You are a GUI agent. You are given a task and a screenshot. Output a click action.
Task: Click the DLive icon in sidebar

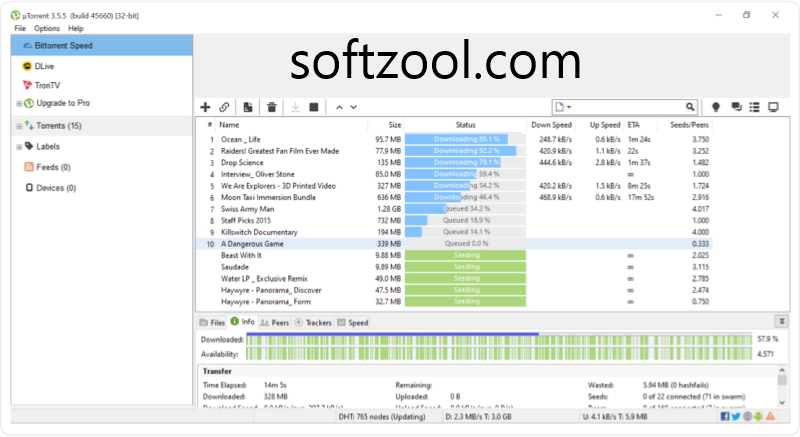[27, 66]
